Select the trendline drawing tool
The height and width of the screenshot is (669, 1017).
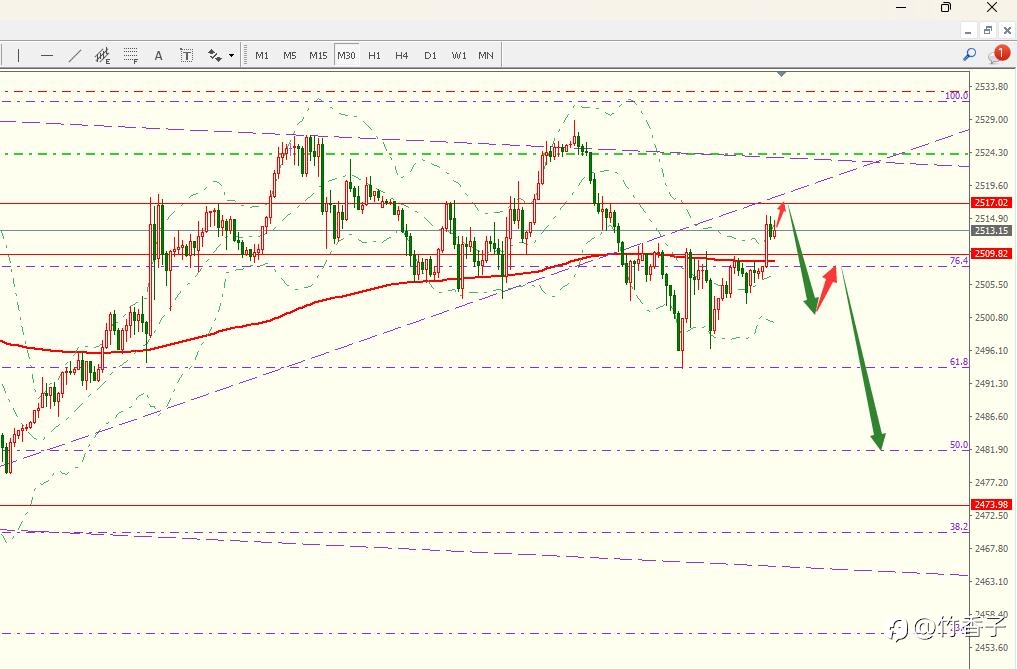[x=75, y=56]
